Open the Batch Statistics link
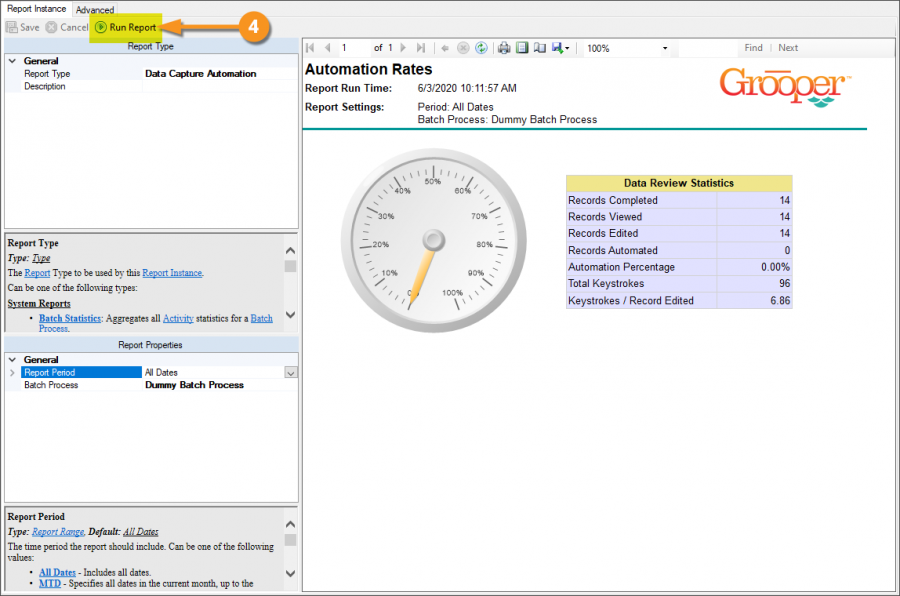The height and width of the screenshot is (596, 900). click(x=70, y=318)
